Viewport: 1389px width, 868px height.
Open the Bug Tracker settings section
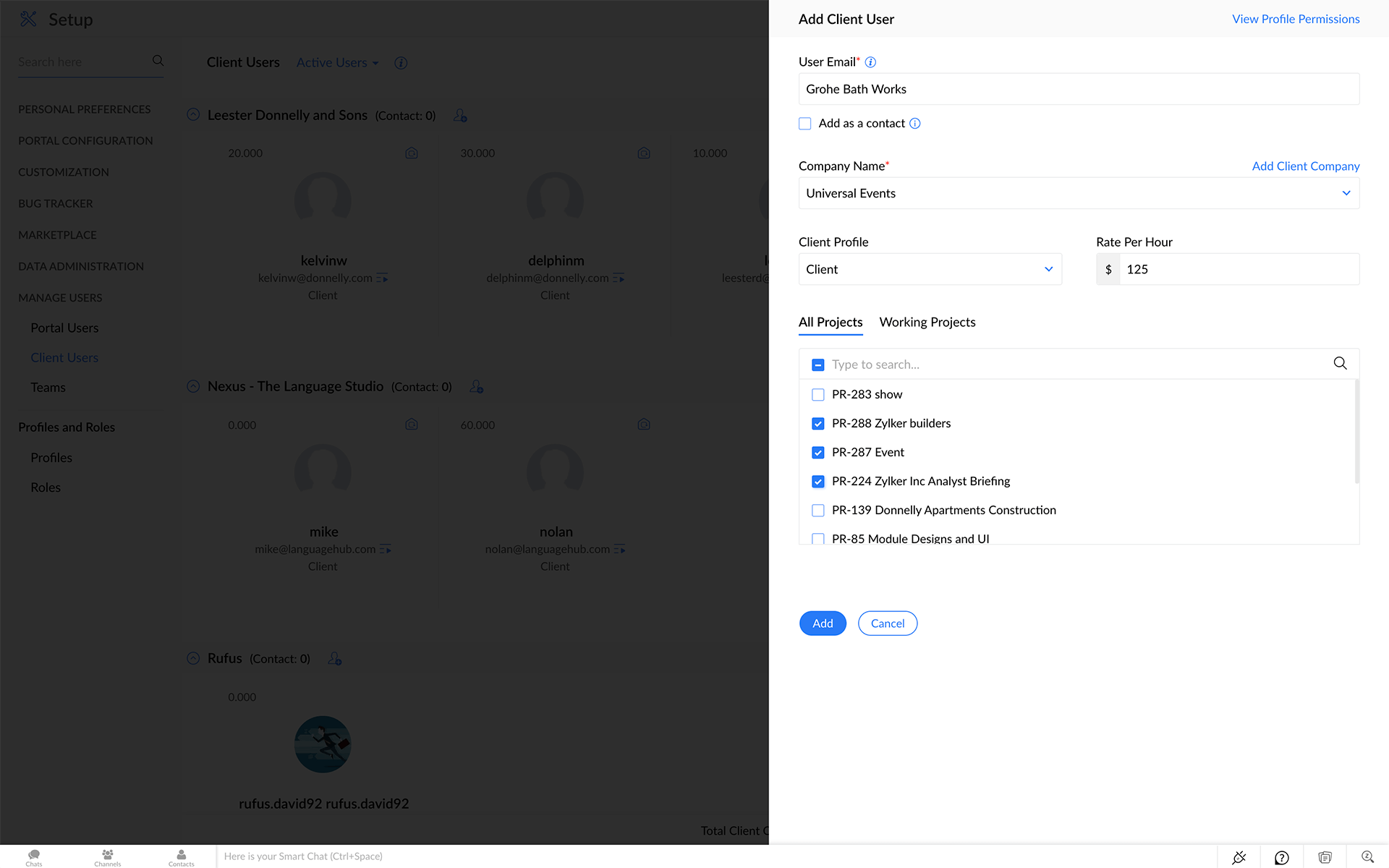click(56, 204)
